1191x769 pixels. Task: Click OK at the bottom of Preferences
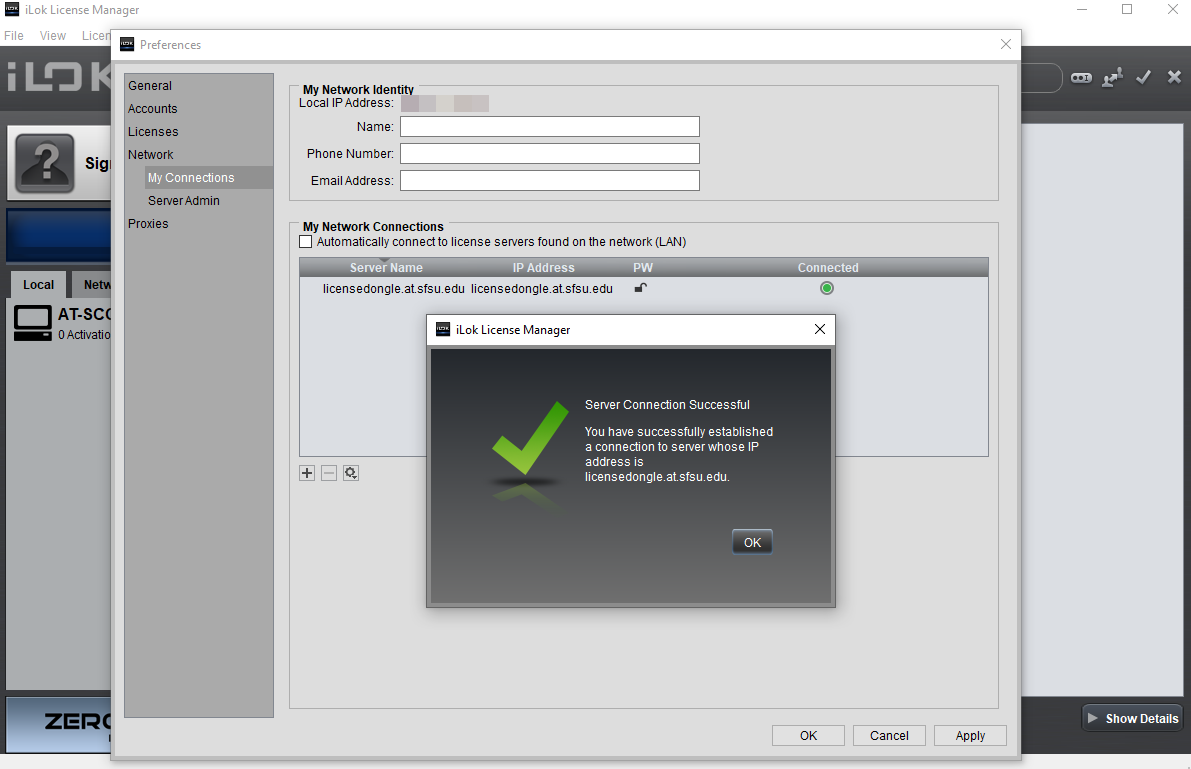(x=808, y=736)
